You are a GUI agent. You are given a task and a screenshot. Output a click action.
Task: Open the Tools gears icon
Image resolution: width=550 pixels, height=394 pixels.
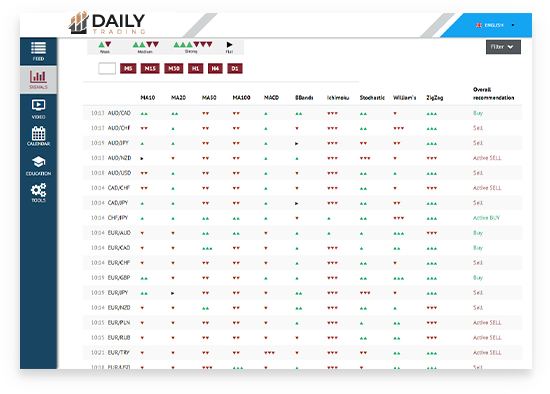[38, 193]
